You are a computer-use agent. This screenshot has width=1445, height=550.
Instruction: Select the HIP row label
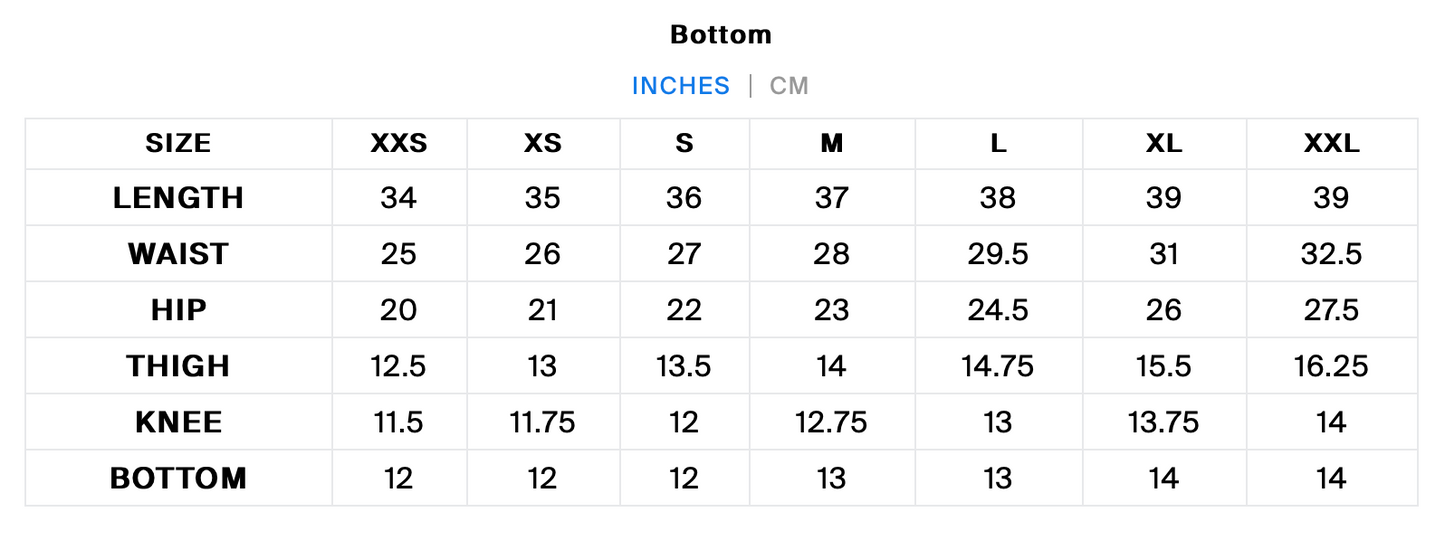(x=179, y=310)
